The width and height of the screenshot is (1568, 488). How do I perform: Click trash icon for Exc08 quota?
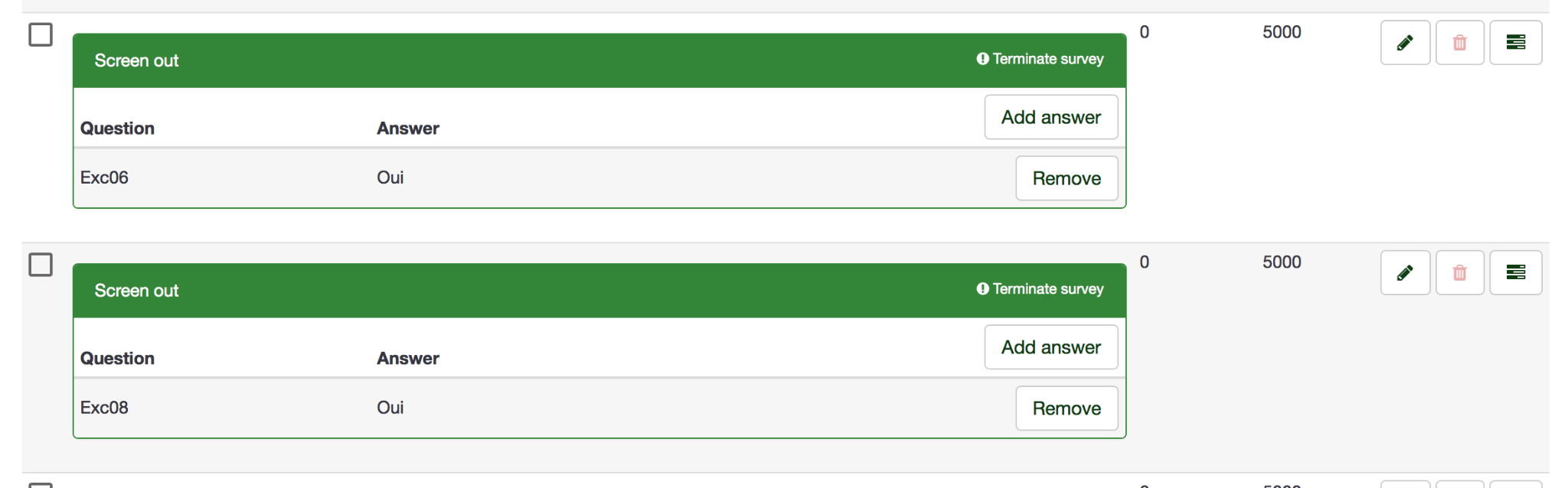tap(1459, 273)
